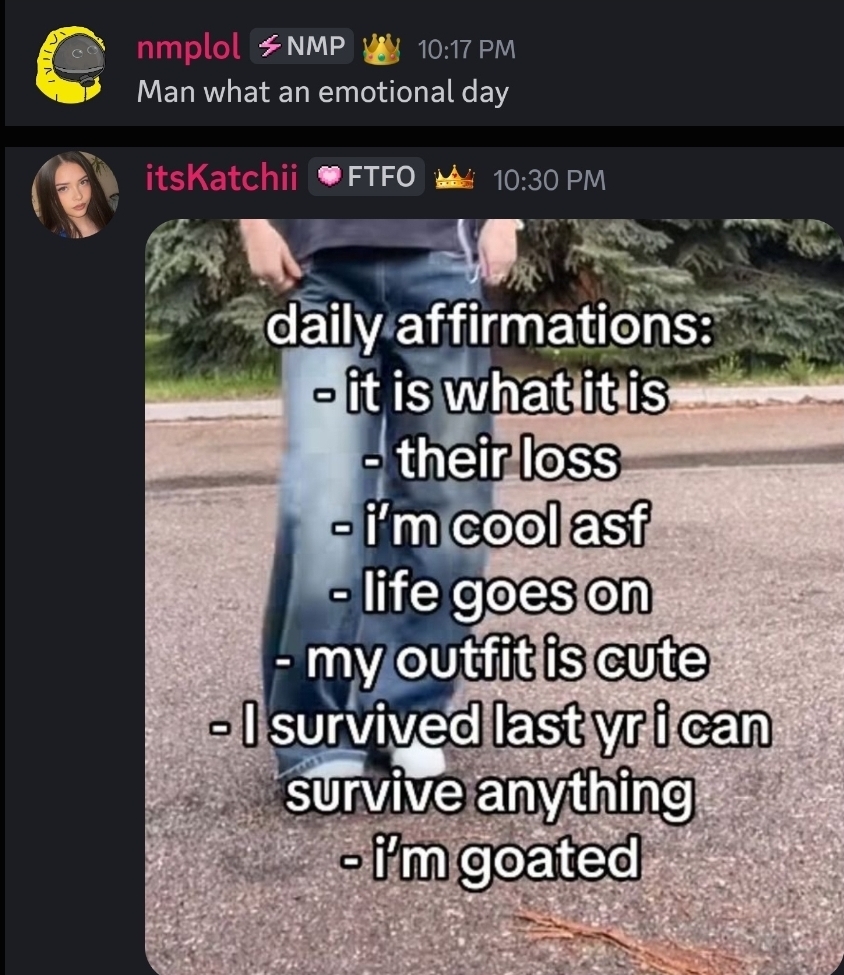The width and height of the screenshot is (844, 975).
Task: Select the 10:30 PM timestamp
Action: pyautogui.click(x=549, y=180)
